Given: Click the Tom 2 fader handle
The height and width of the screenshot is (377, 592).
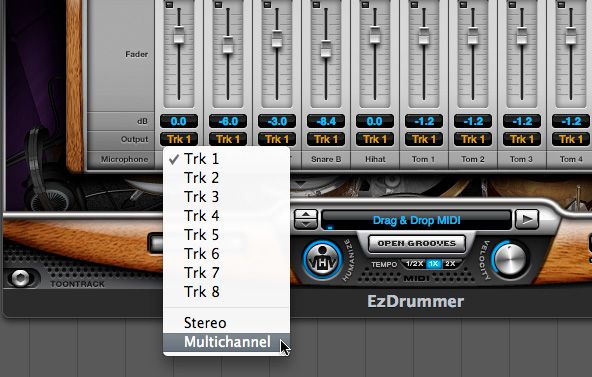Looking at the screenshot, I should click(x=473, y=36).
